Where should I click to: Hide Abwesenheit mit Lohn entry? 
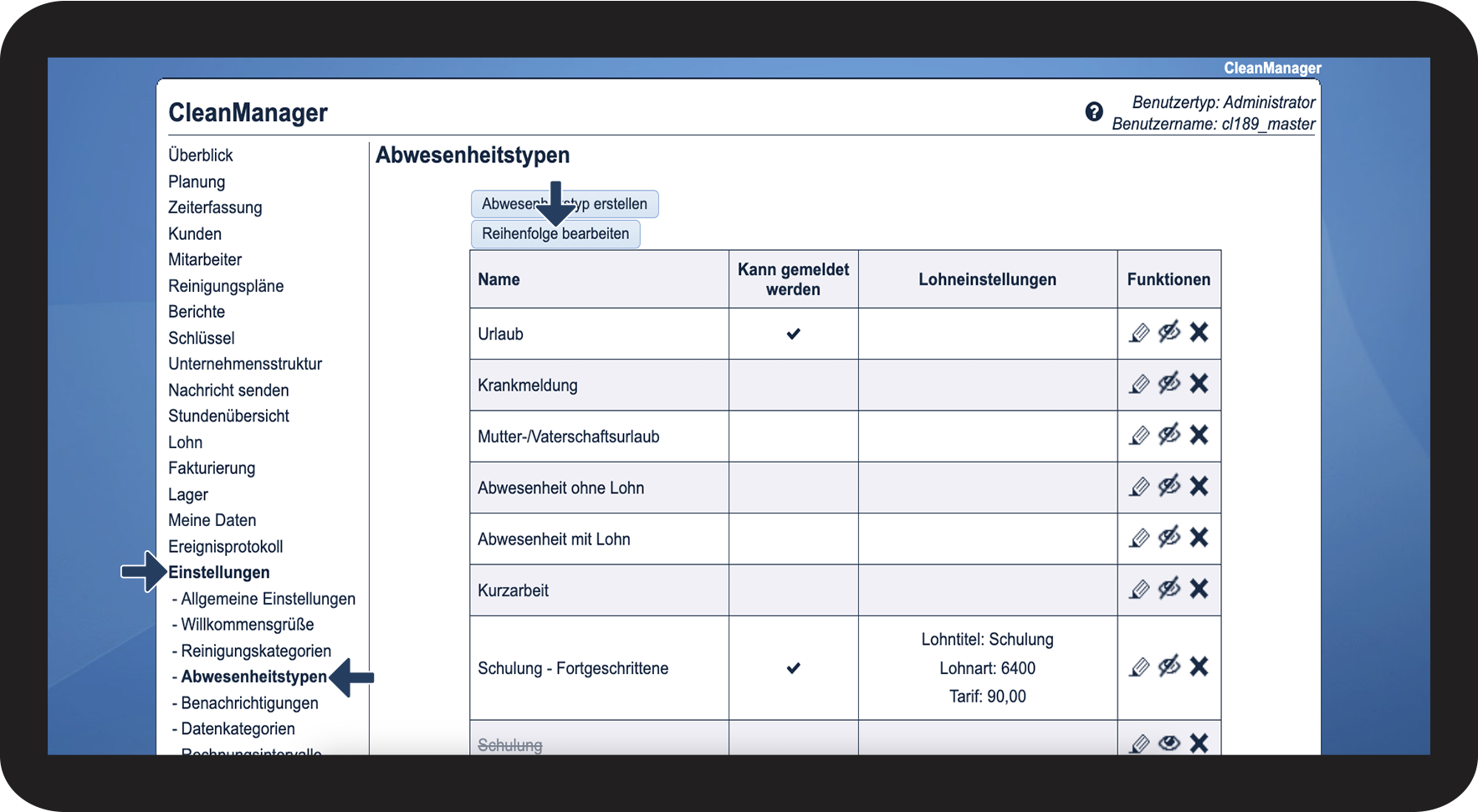1169,538
